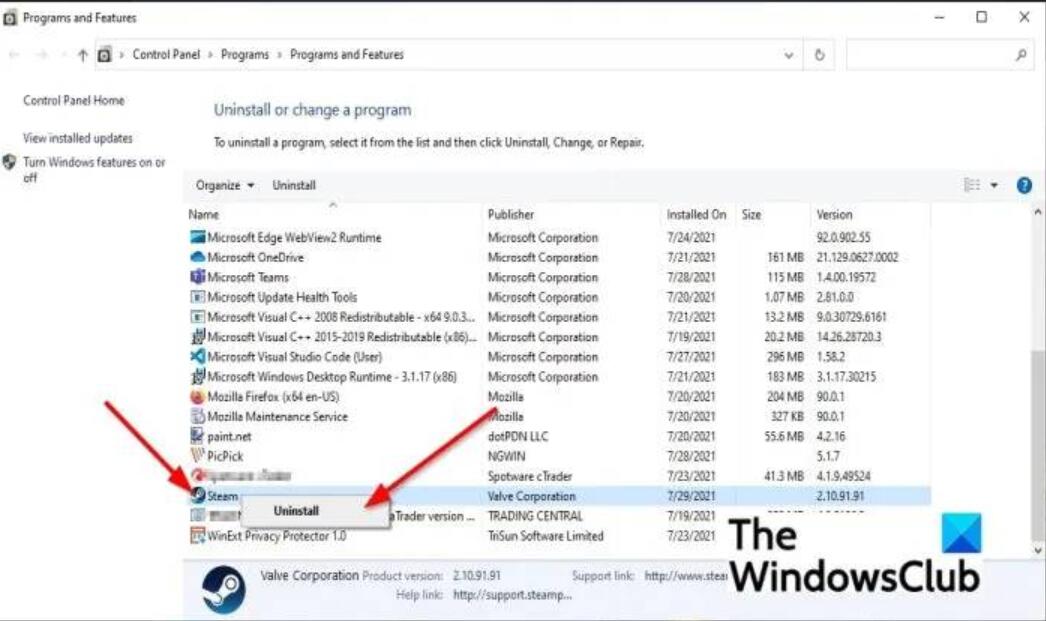This screenshot has width=1046, height=621.
Task: Click Uninstall in the toolbar
Action: (294, 185)
